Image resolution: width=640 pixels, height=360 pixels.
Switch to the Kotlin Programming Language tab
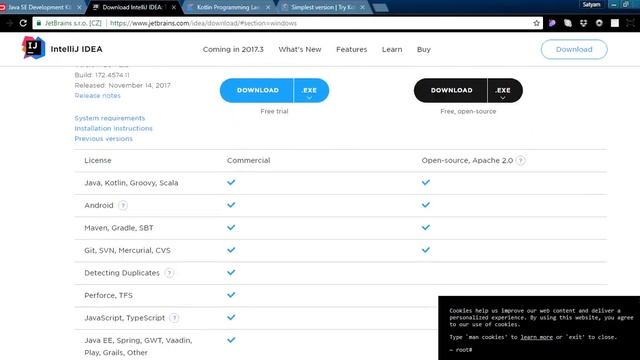click(229, 7)
